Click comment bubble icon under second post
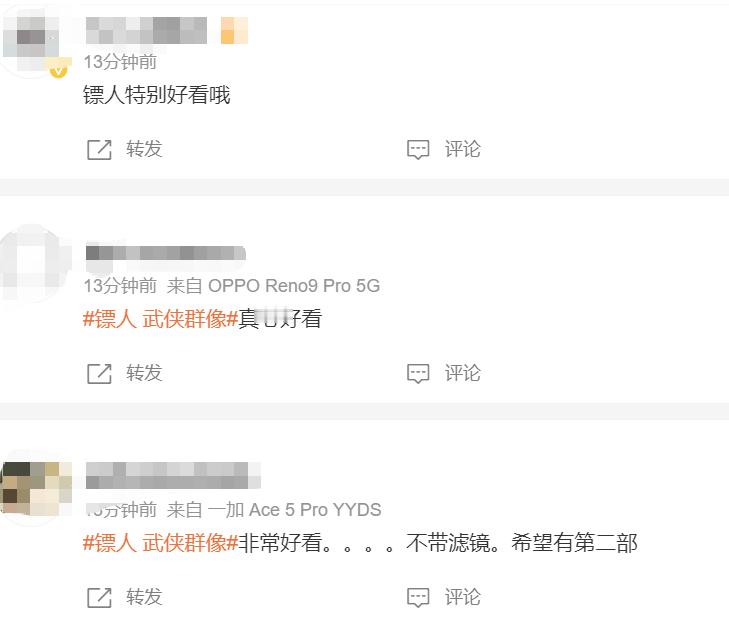729x618 pixels. pyautogui.click(x=418, y=373)
